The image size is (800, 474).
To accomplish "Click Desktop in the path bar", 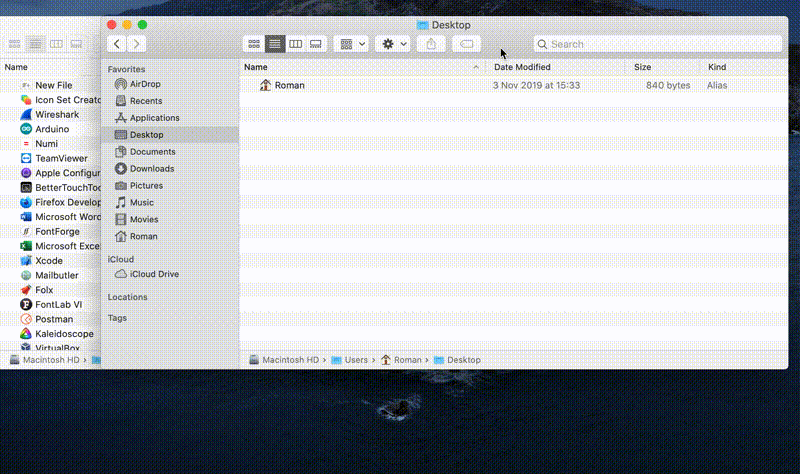I will pyautogui.click(x=458, y=360).
